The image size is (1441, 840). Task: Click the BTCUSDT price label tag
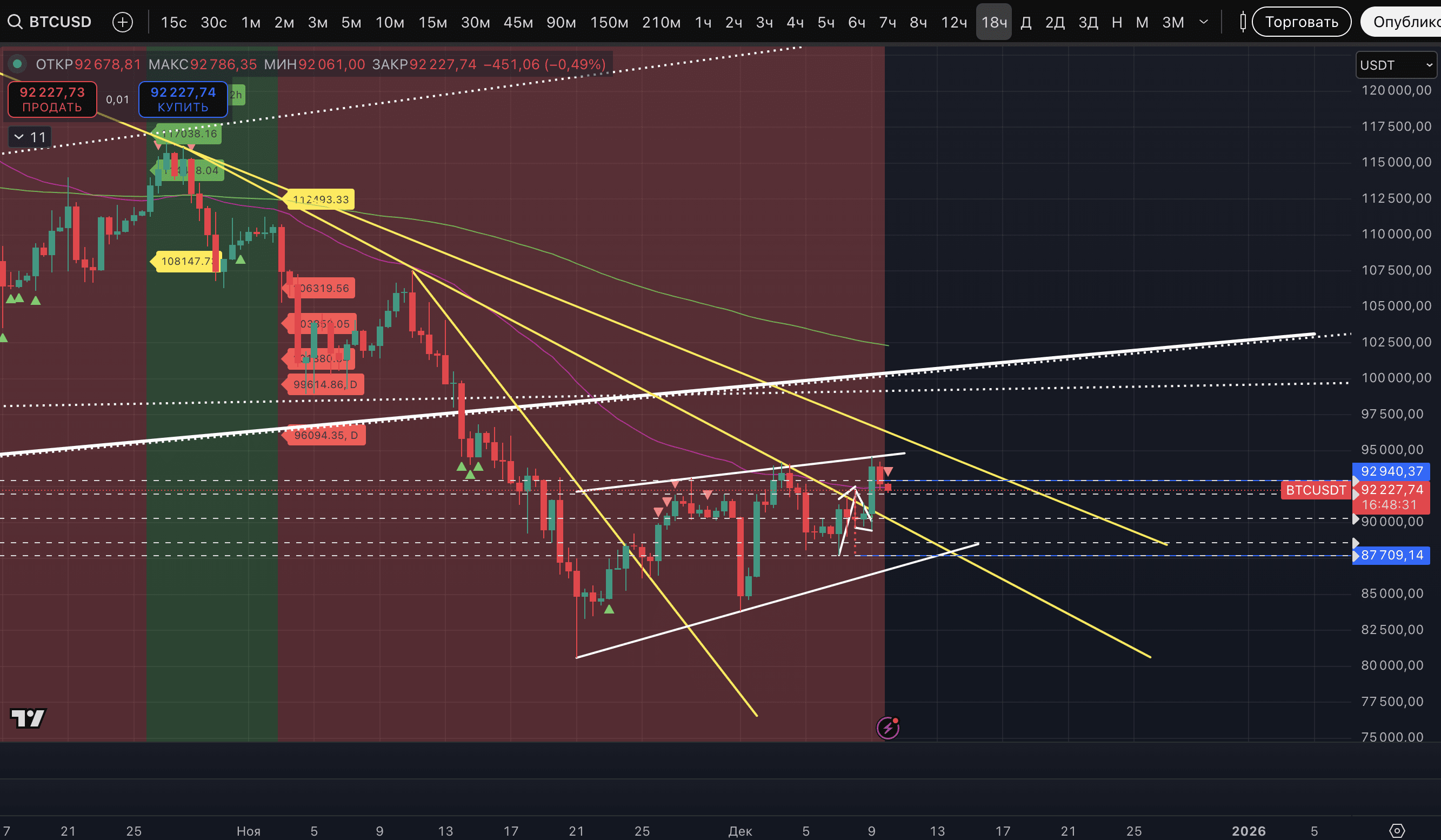[x=1315, y=490]
